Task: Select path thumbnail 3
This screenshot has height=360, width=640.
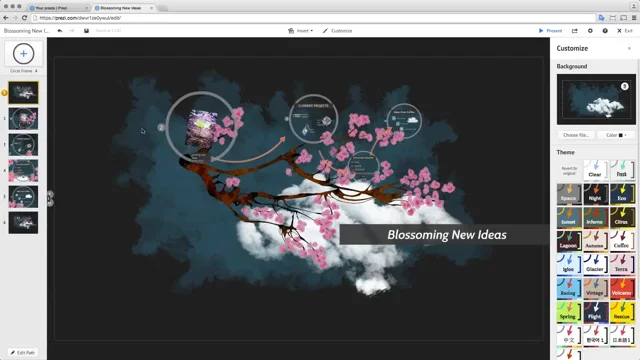Action: tap(23, 144)
